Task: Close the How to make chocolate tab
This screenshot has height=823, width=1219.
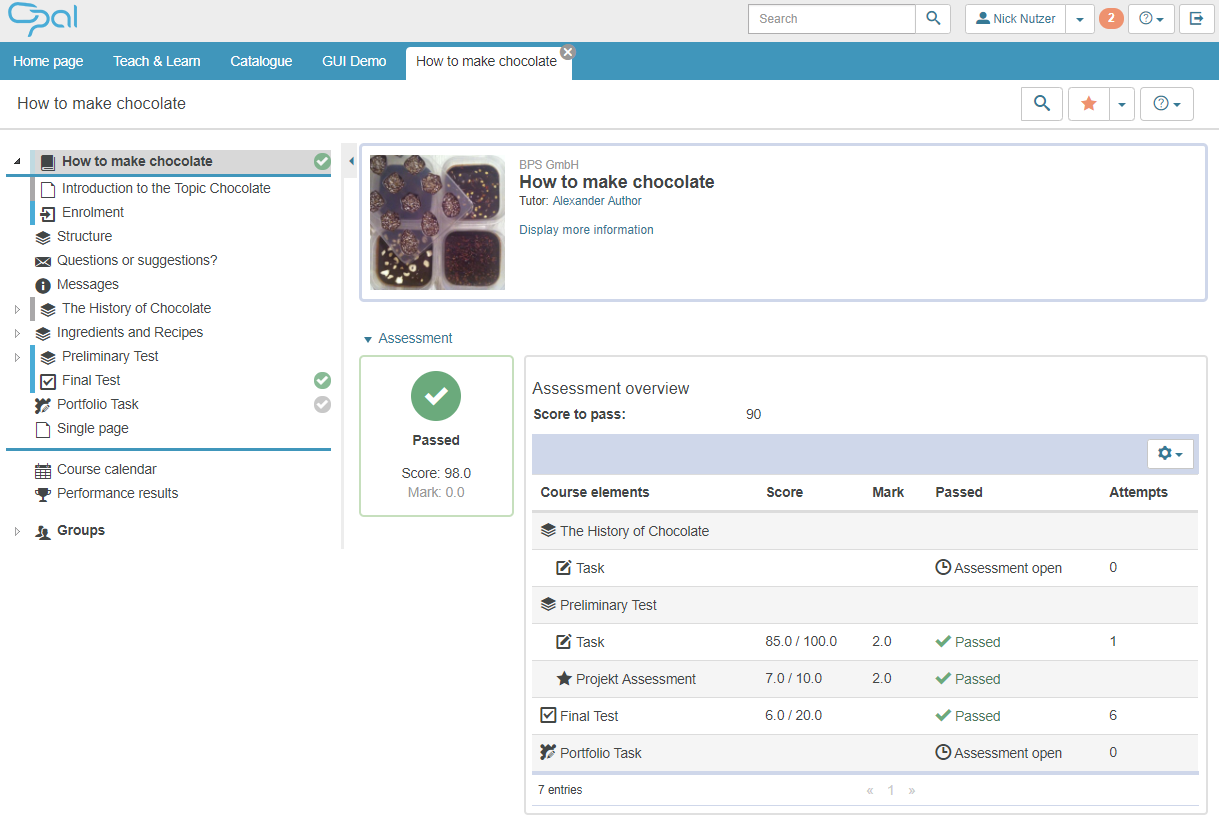Action: pos(567,52)
